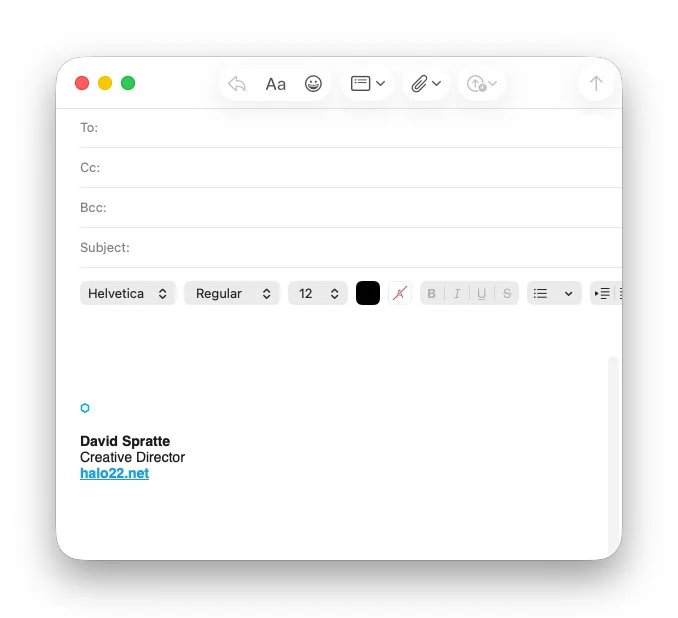Toggle strikethrough formatting

click(x=507, y=293)
